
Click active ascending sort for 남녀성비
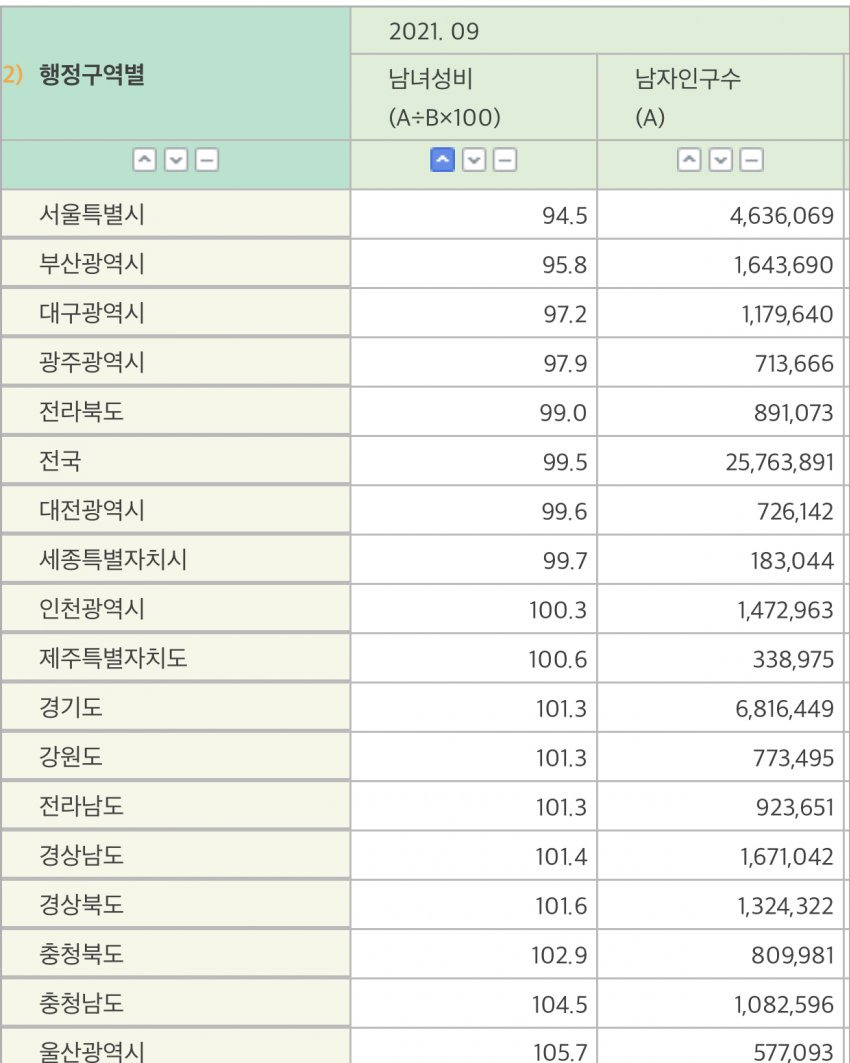pyautogui.click(x=443, y=161)
